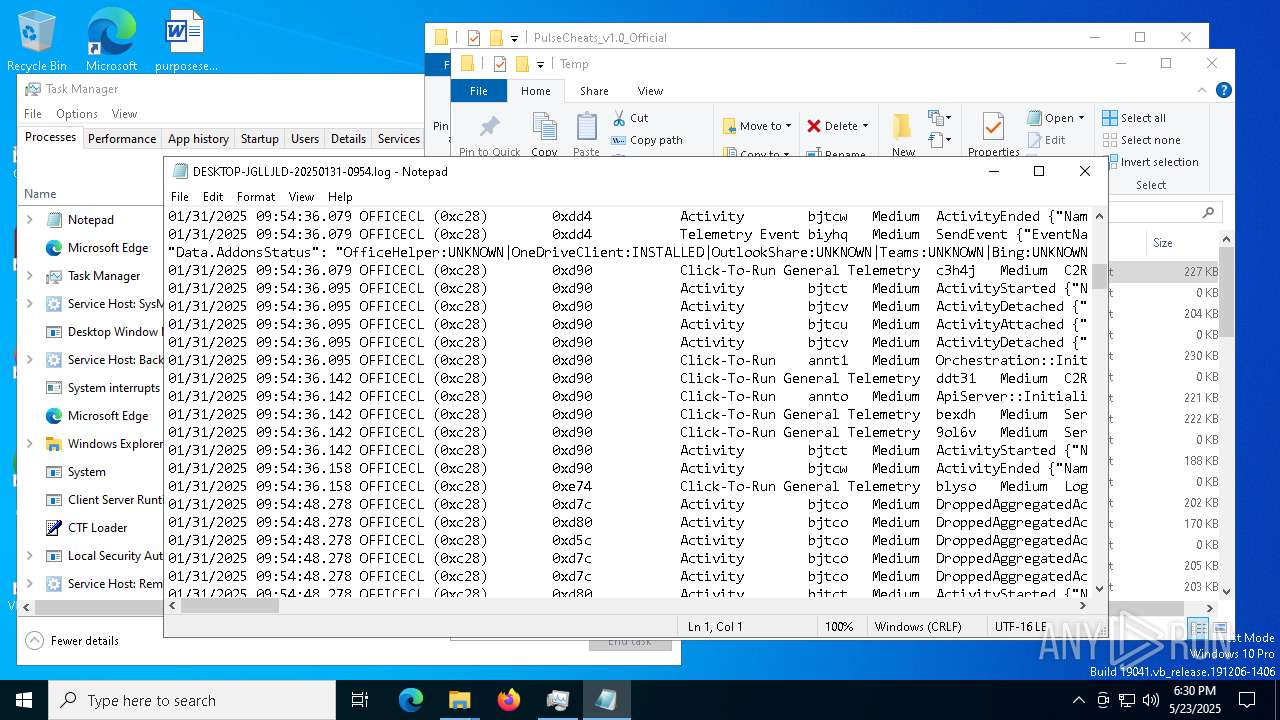1280x720 pixels.
Task: Click the Copy icon in Temp ribbon
Action: pos(545,127)
